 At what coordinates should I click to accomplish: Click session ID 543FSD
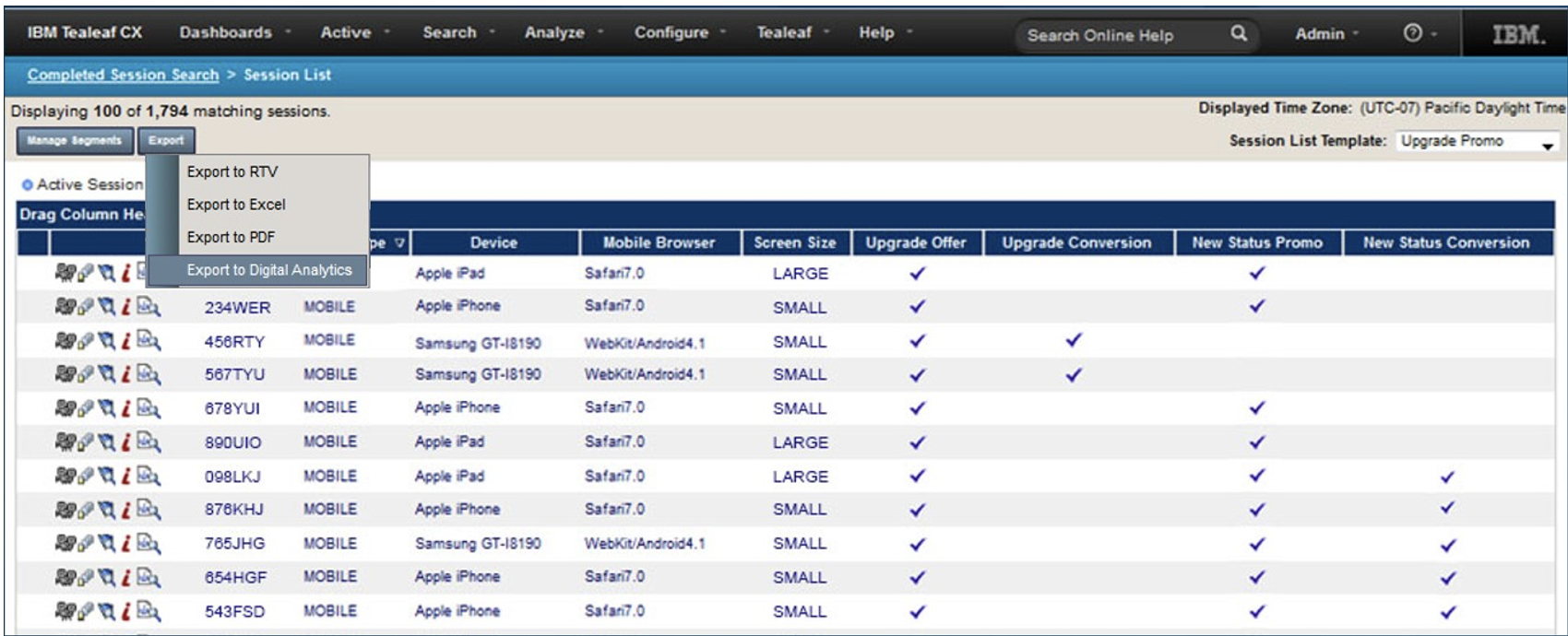coord(234,612)
